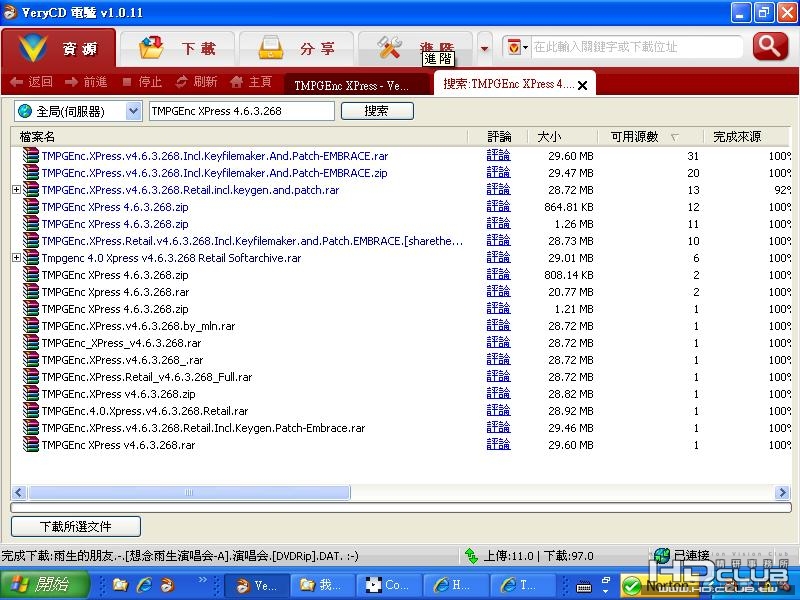This screenshot has height=600, width=800.
Task: Click archive icon of TMPGEnc_XPress_v4.6.3.268.rar
Action: click(x=31, y=343)
